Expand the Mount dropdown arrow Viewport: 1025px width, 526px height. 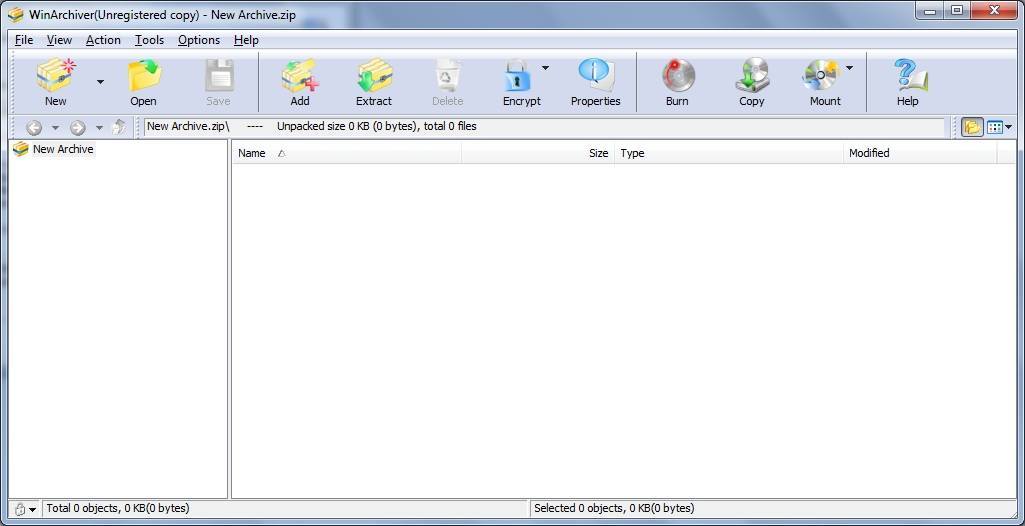pos(849,67)
